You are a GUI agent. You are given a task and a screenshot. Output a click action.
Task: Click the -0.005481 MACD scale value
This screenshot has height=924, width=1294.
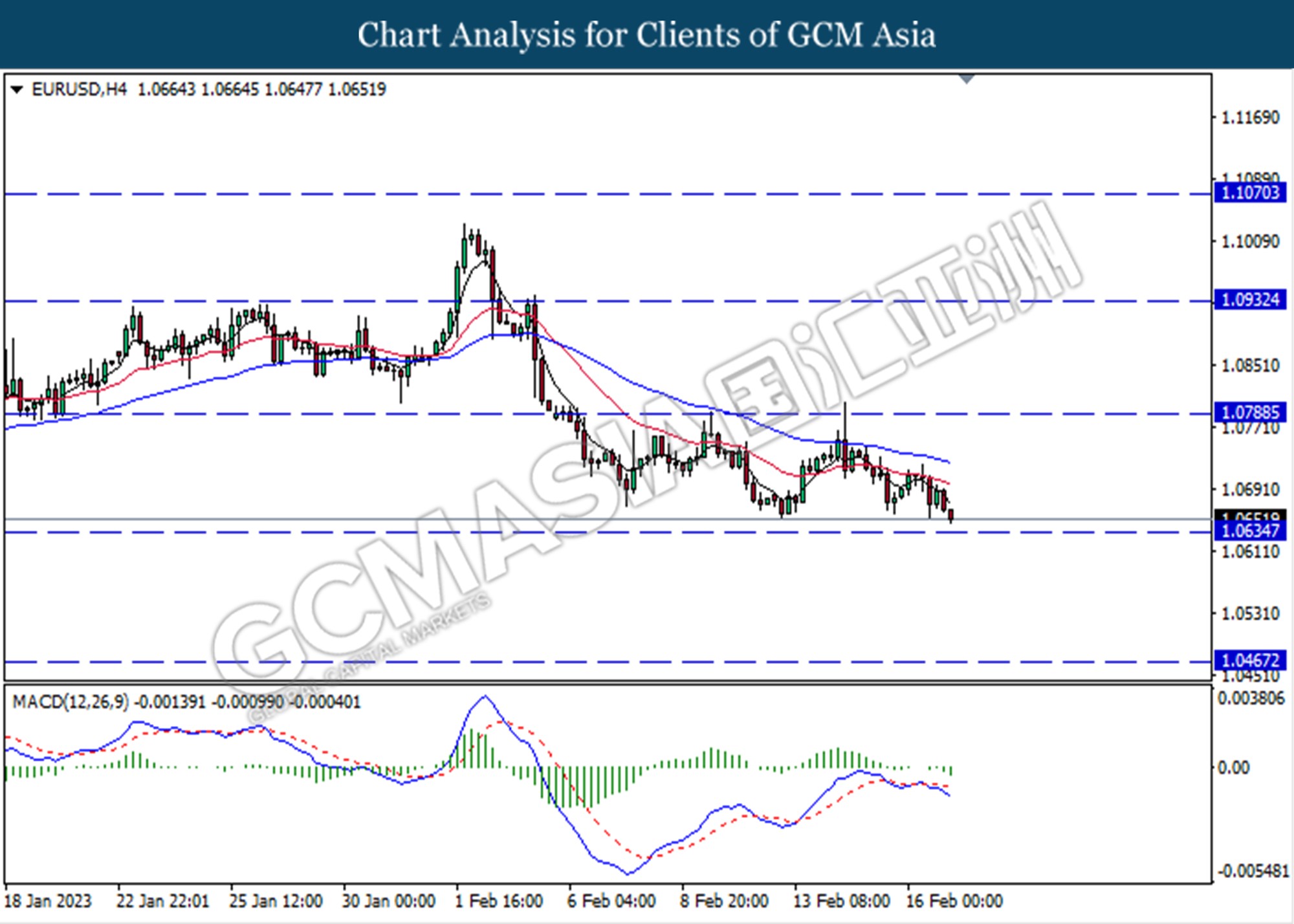click(1253, 872)
